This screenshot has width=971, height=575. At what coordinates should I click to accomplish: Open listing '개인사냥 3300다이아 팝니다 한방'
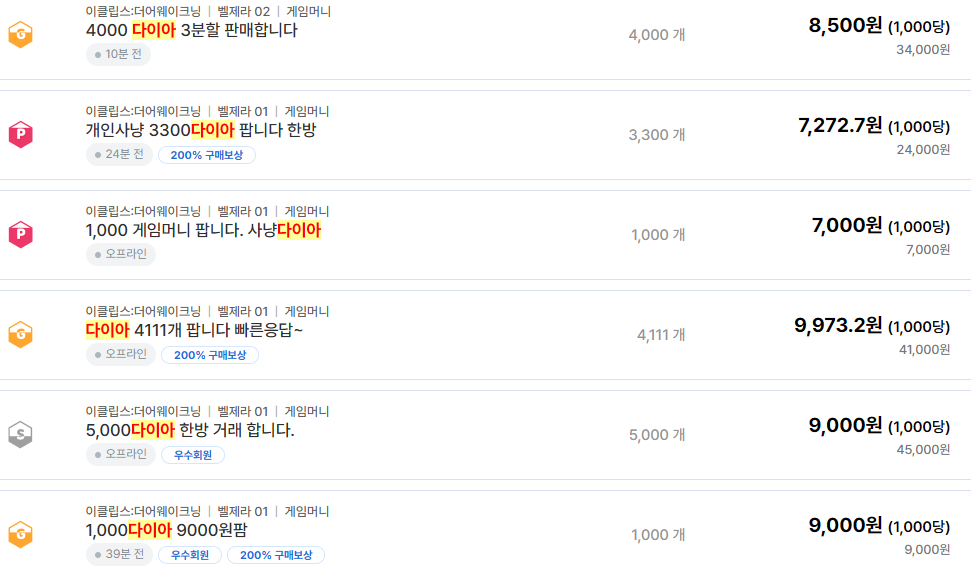[x=201, y=130]
